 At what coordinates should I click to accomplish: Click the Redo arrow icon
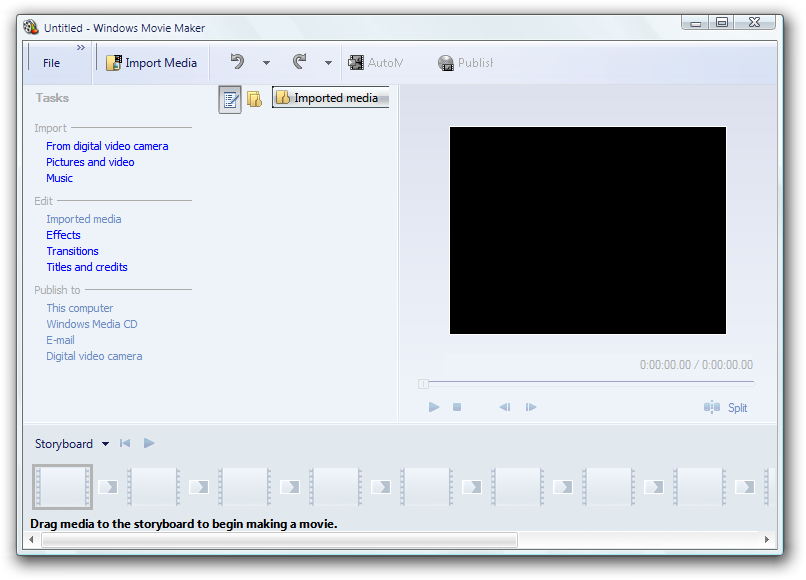(x=299, y=62)
